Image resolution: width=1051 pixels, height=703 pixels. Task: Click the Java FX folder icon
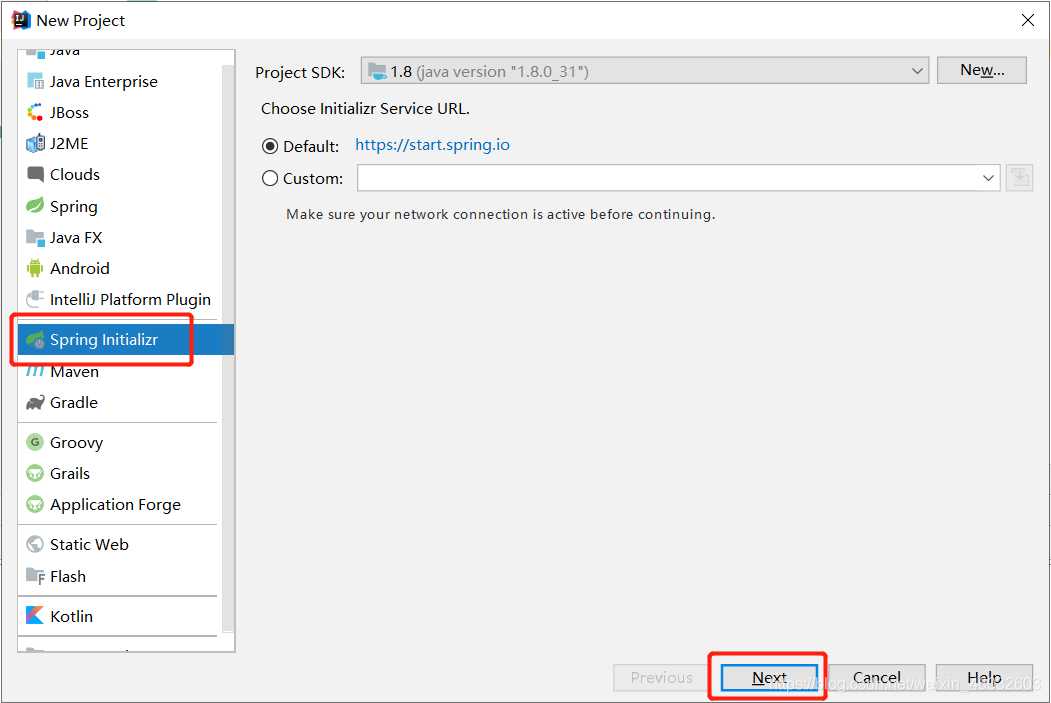coord(35,237)
